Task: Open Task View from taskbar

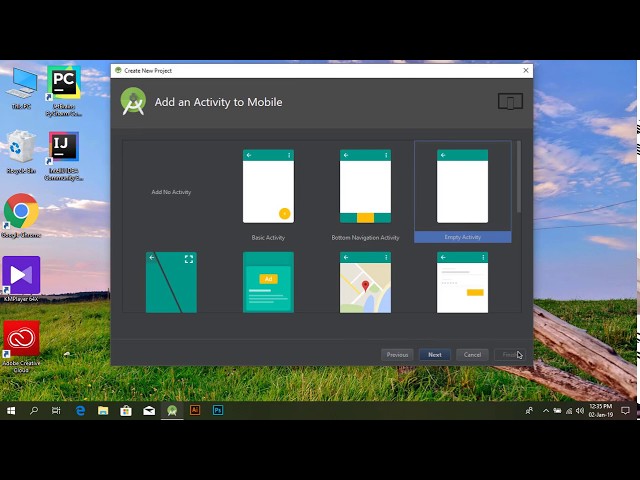Action: pos(56,411)
